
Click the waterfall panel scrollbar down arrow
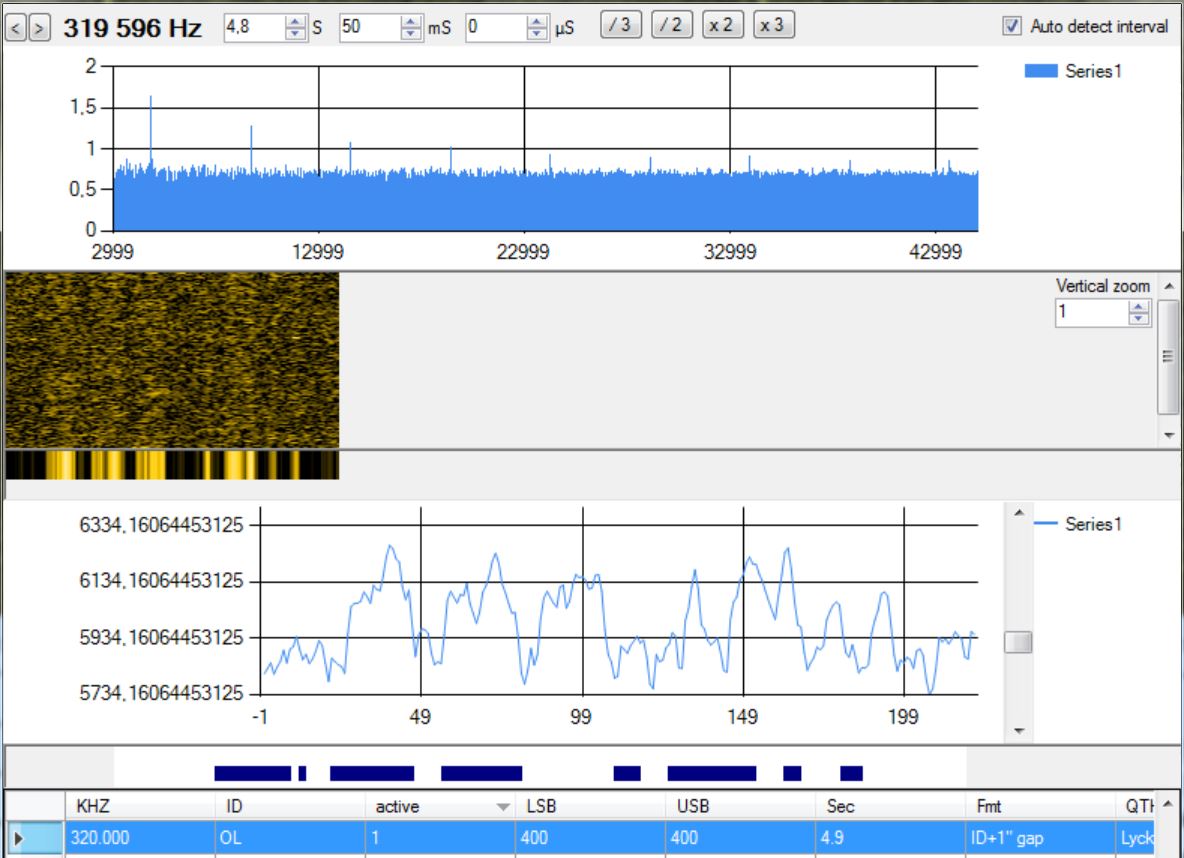pyautogui.click(x=1169, y=435)
